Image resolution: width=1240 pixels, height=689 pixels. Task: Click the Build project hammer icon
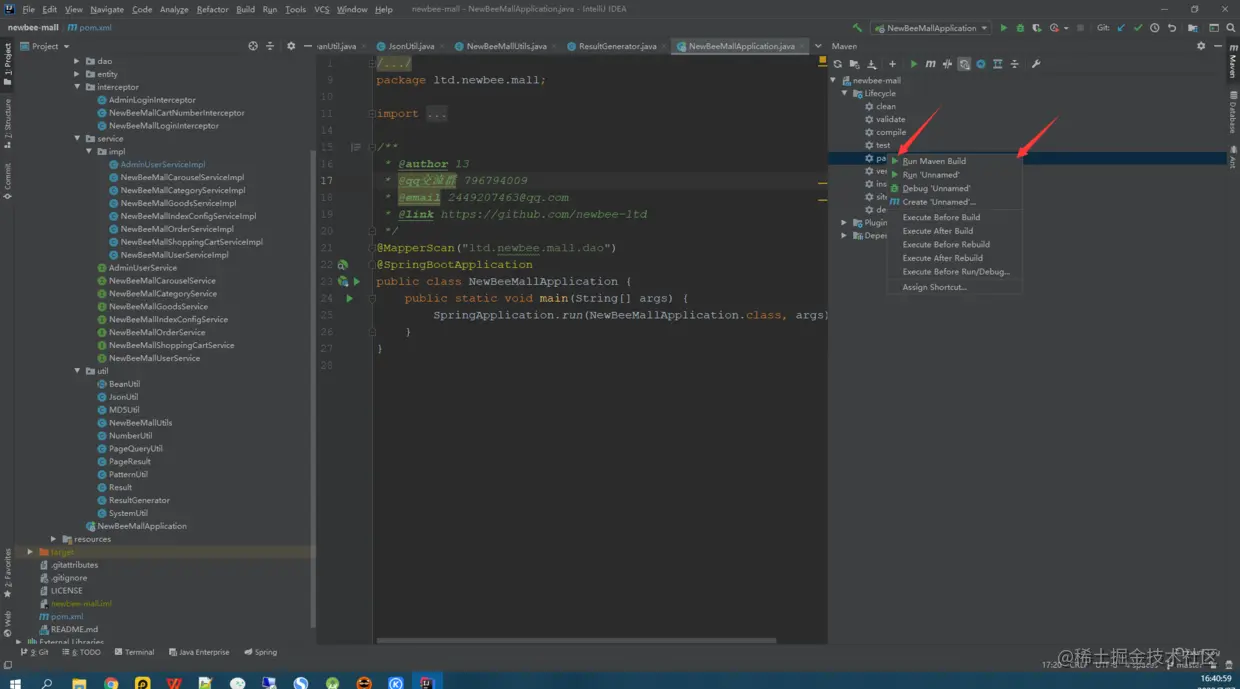tap(857, 28)
